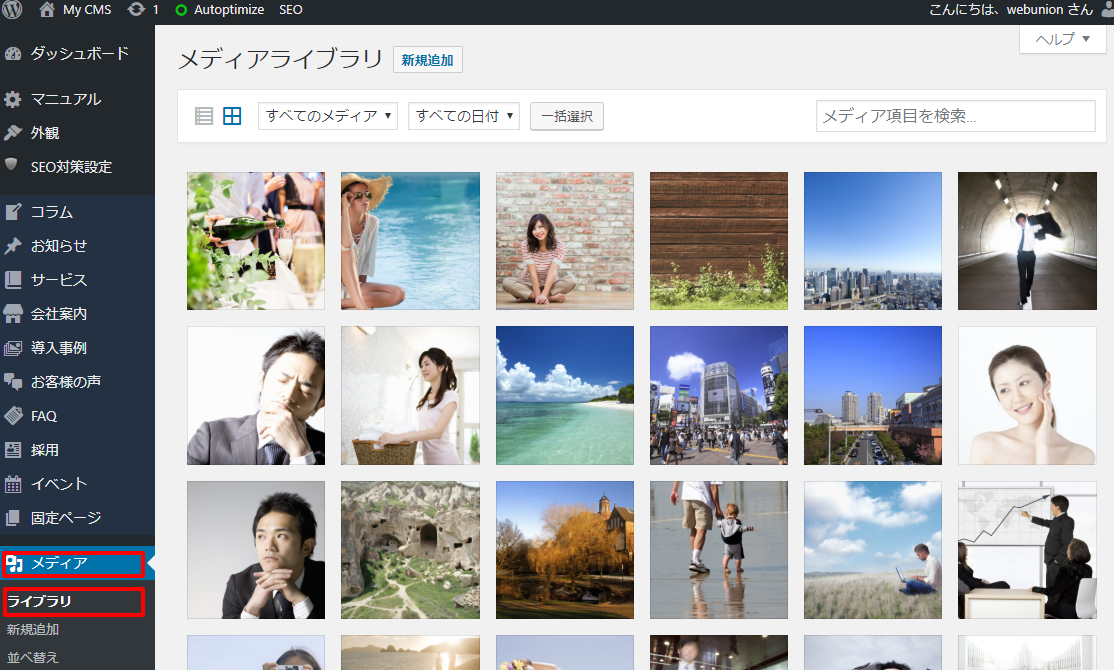Image resolution: width=1114 pixels, height=670 pixels.
Task: Click the メディア camera-music icon
Action: (x=13, y=564)
